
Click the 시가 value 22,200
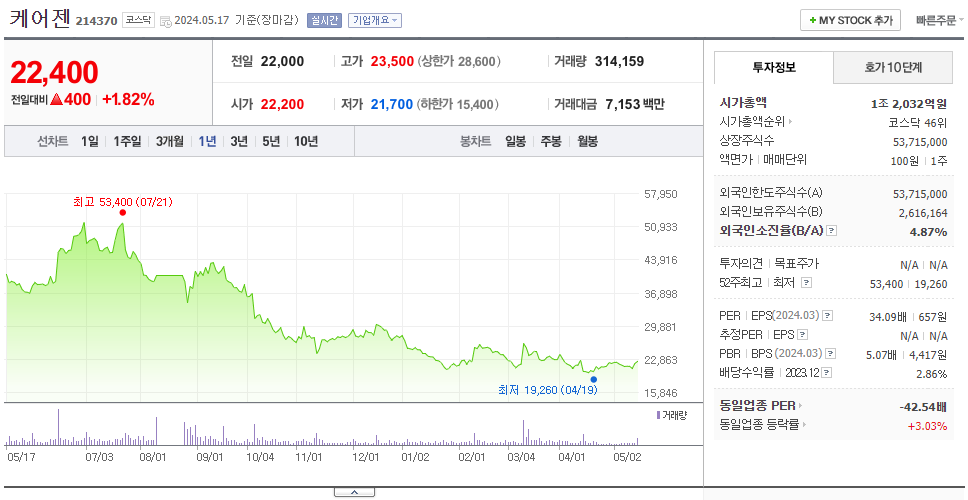point(282,104)
